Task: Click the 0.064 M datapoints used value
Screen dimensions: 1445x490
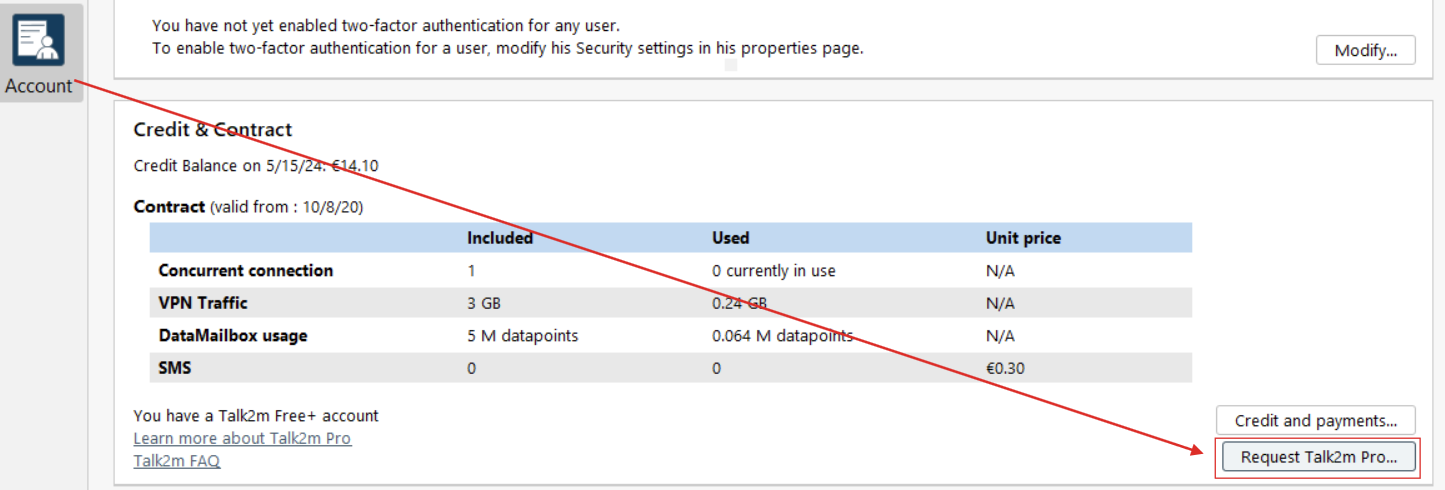Action: coord(782,336)
